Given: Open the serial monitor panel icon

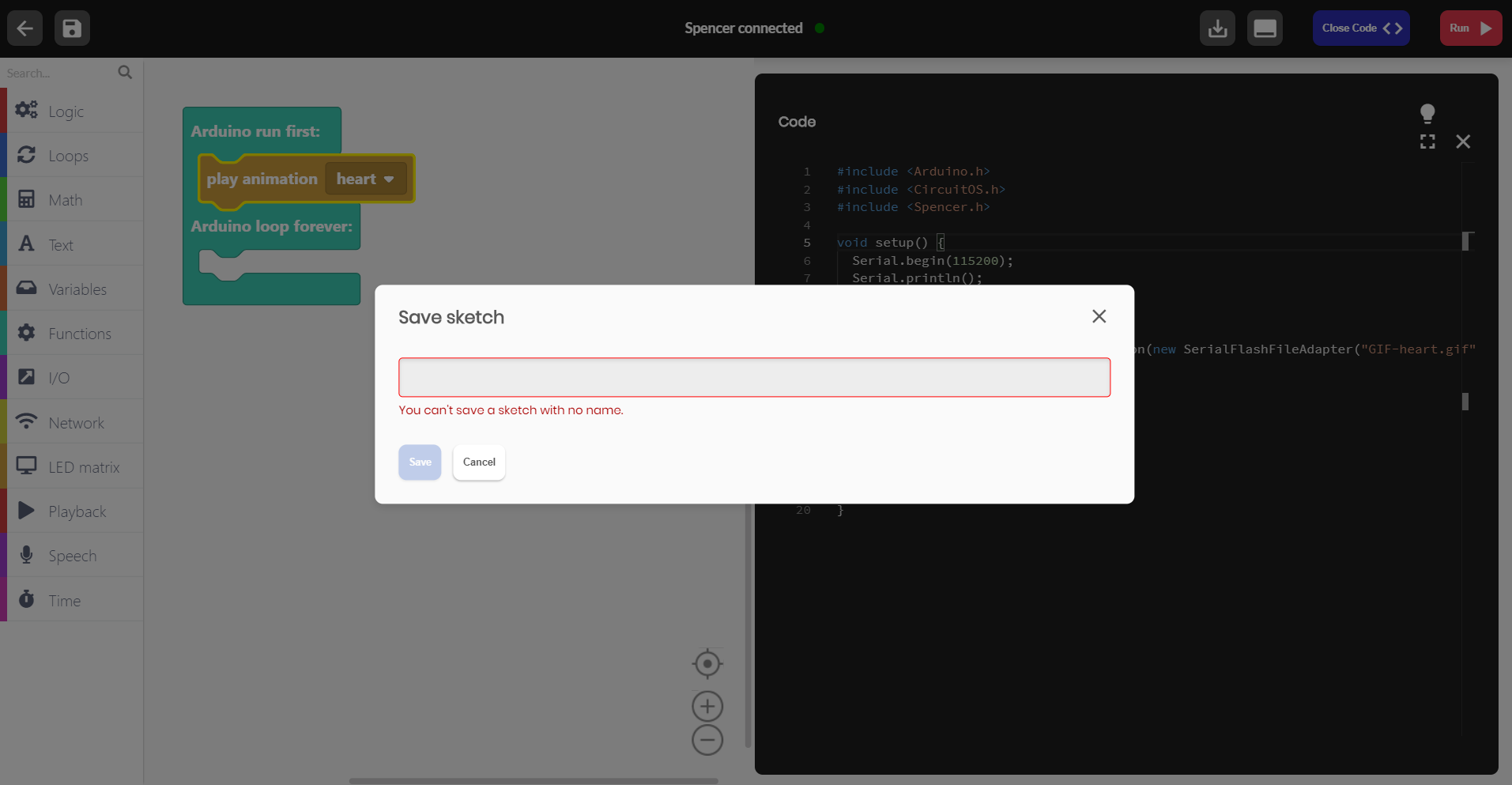Looking at the screenshot, I should [x=1265, y=28].
